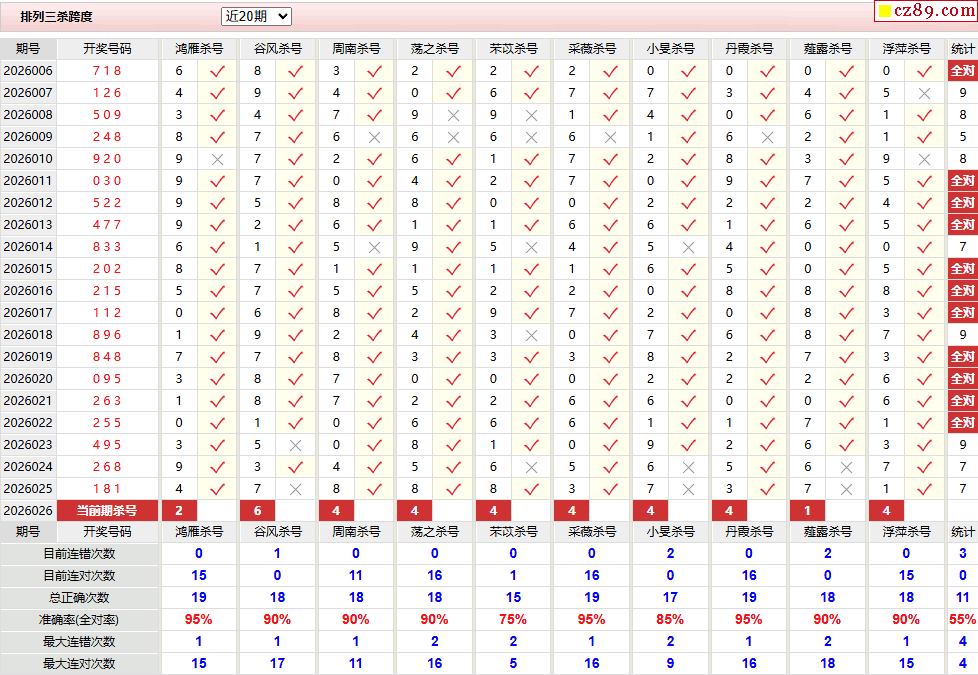Click winning number 181
The image size is (978, 675).
107,488
